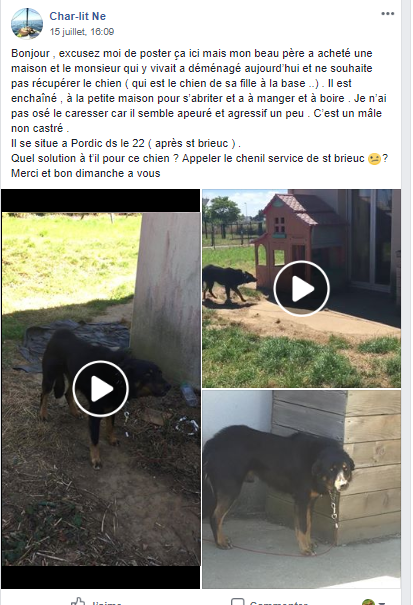The height and width of the screenshot is (605, 413).
Task: Play the video showing the pink playhouse
Action: (x=301, y=288)
